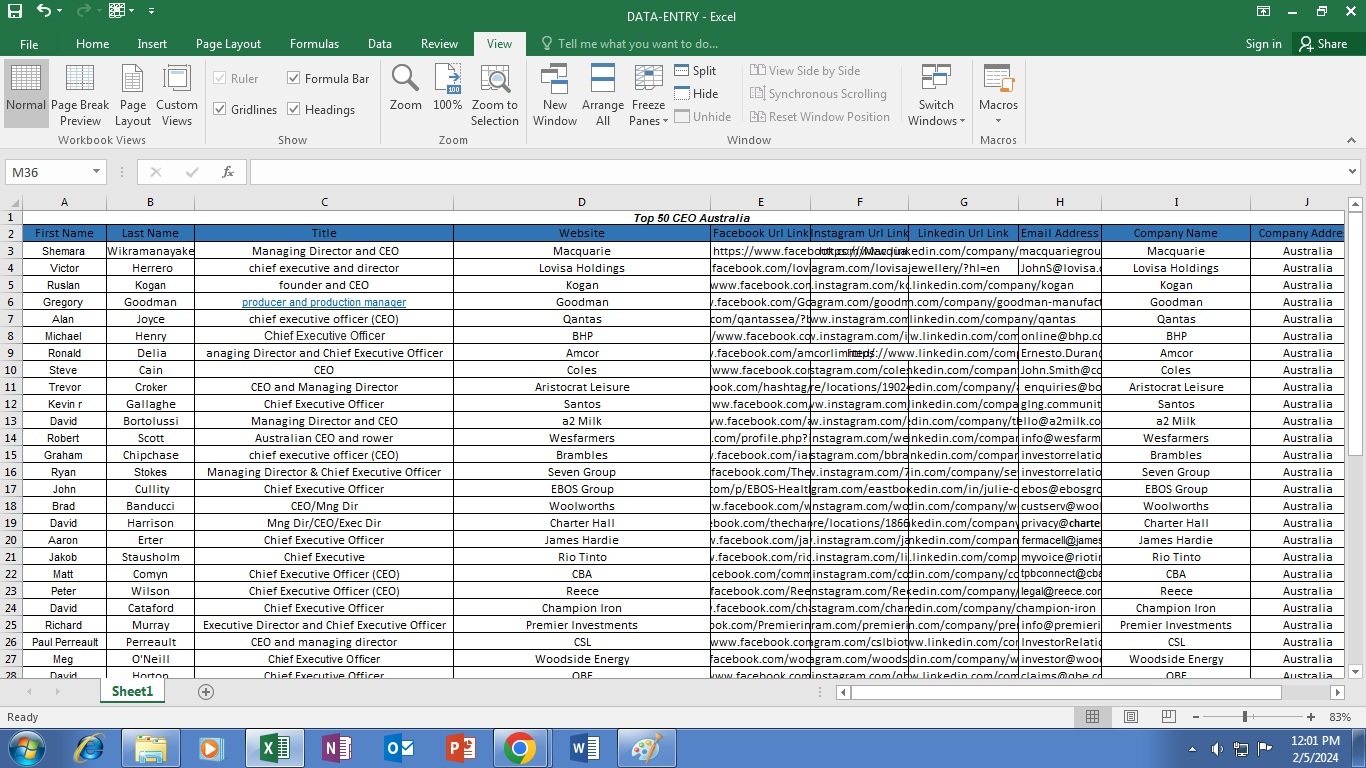Switch to Normal workbook view
The height and width of the screenshot is (768, 1366).
point(26,94)
